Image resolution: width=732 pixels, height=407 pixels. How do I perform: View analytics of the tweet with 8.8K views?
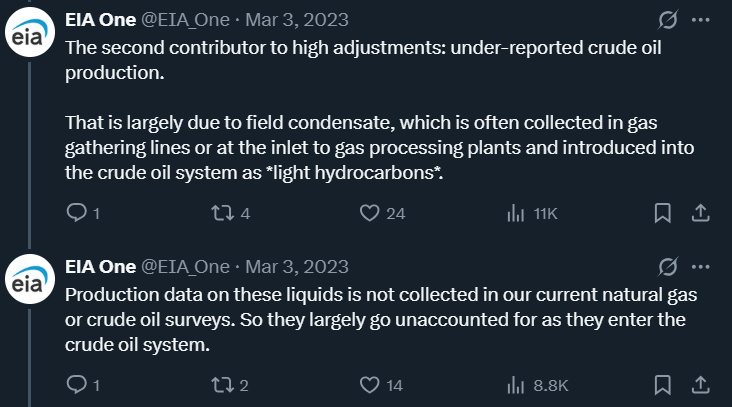[517, 384]
